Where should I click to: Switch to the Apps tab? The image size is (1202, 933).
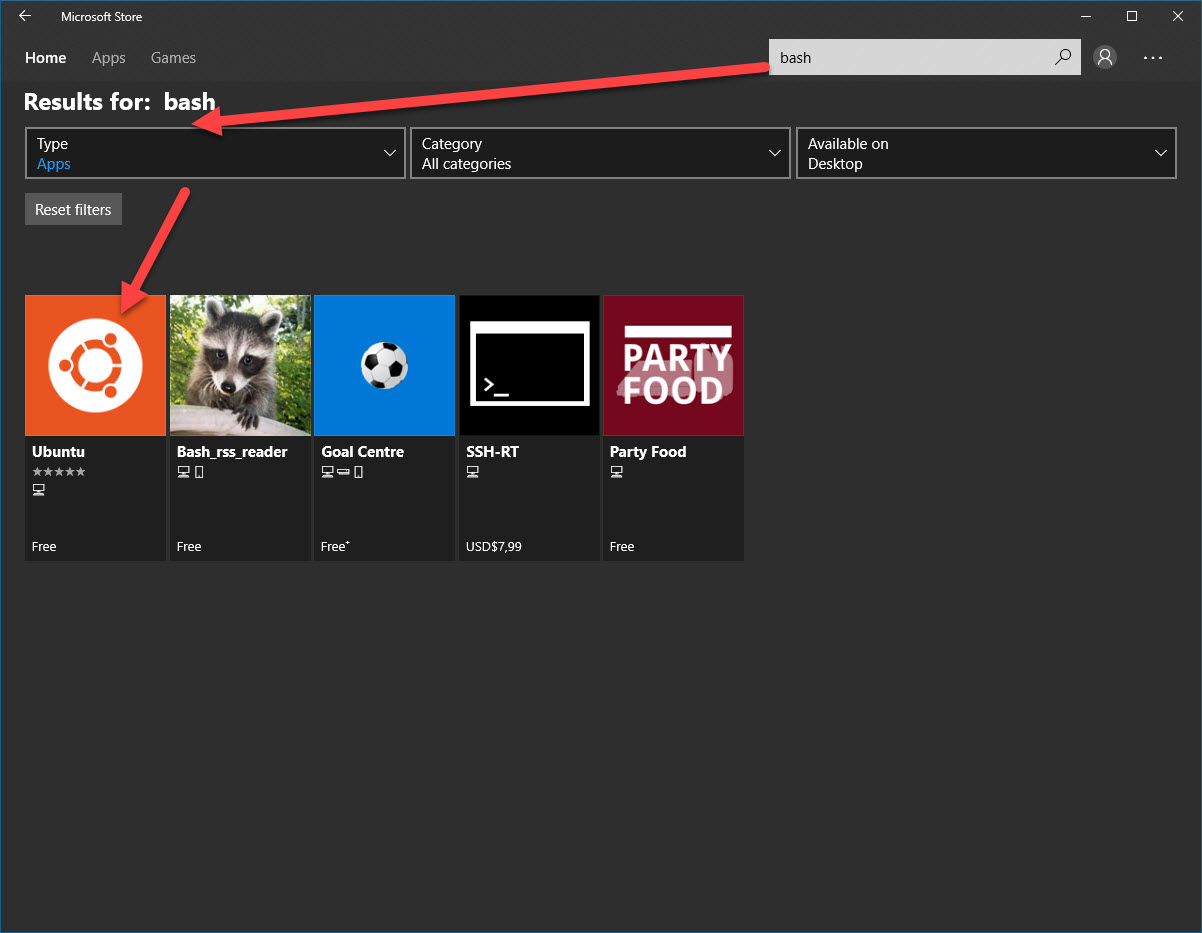109,58
